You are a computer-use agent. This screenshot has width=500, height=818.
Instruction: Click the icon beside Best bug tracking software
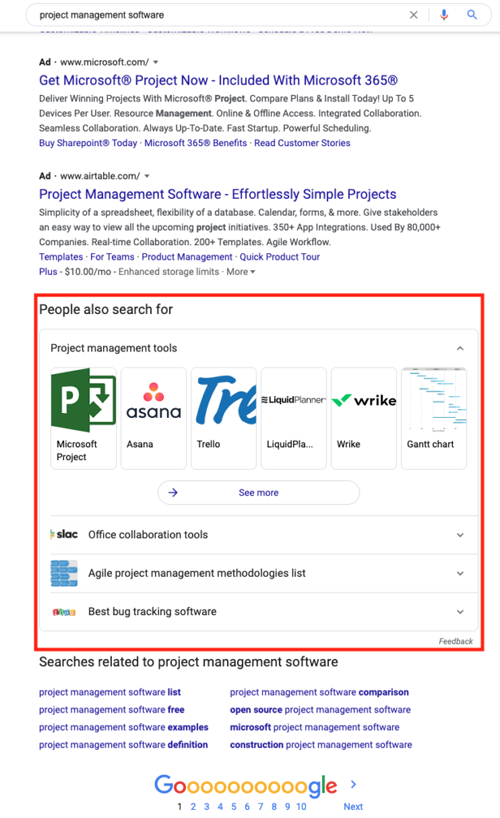point(64,612)
